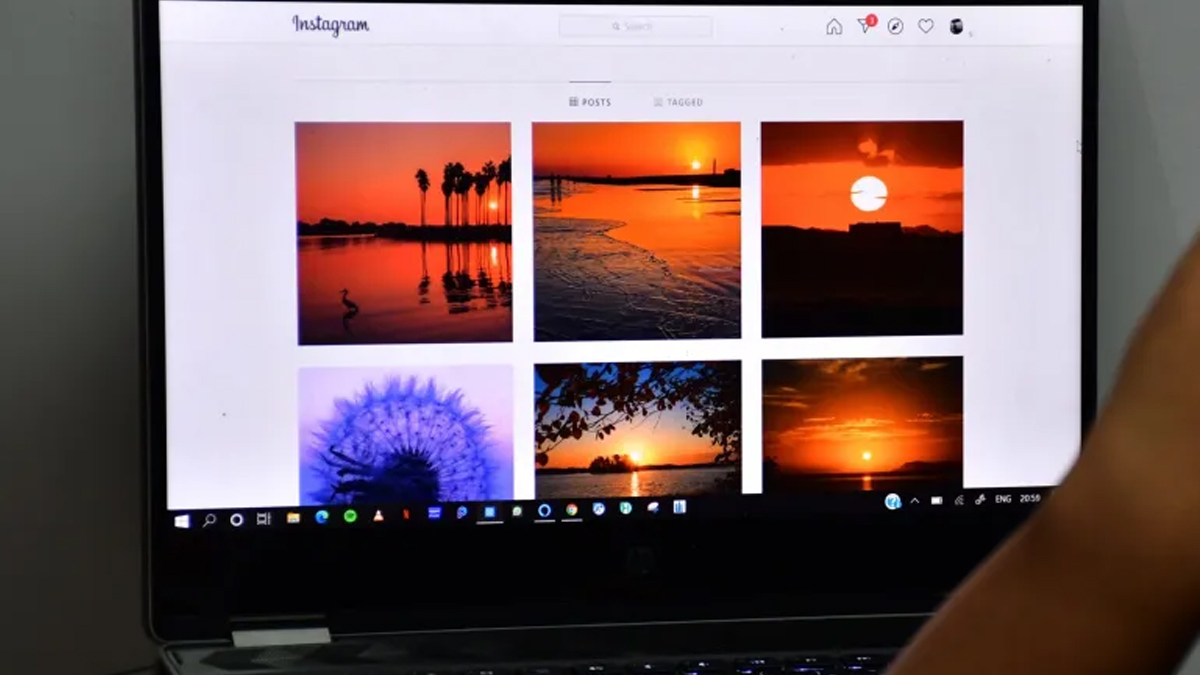Open the Get Help tray icon
Image resolution: width=1200 pixels, height=675 pixels.
pos(893,501)
